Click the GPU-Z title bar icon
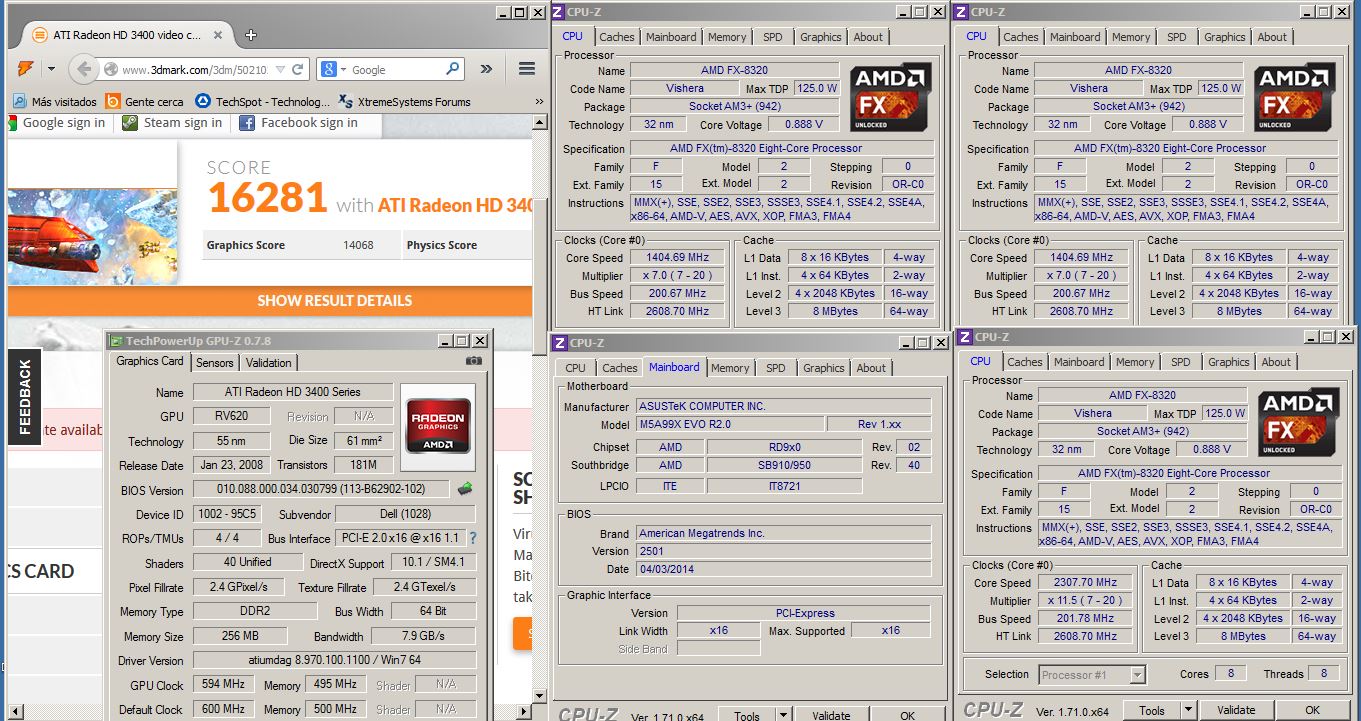Viewport: 1361px width, 721px height. click(115, 341)
